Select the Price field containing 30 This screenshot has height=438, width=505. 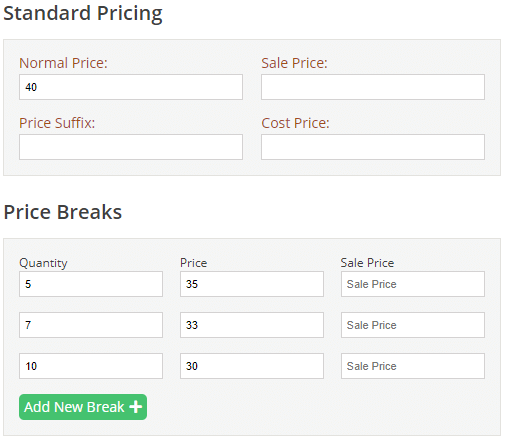[252, 366]
